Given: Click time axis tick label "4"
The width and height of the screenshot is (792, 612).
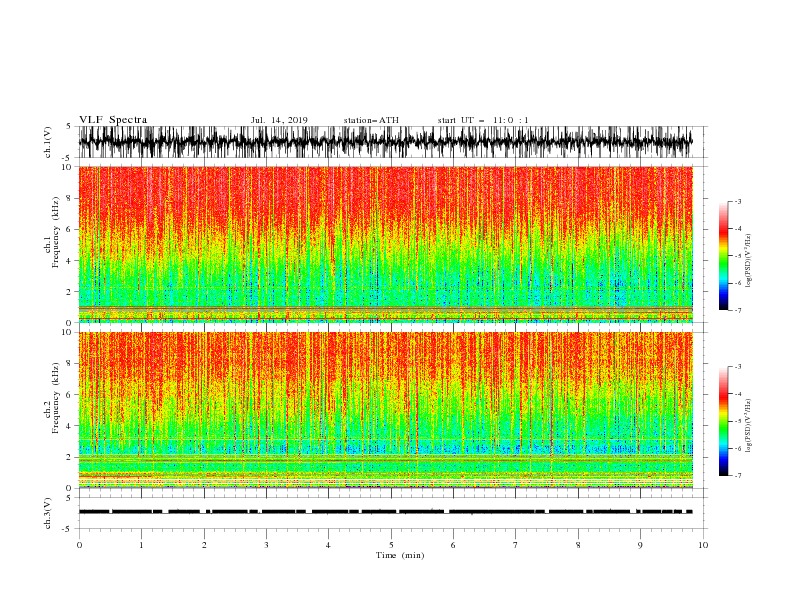Looking at the screenshot, I should coord(328,545).
